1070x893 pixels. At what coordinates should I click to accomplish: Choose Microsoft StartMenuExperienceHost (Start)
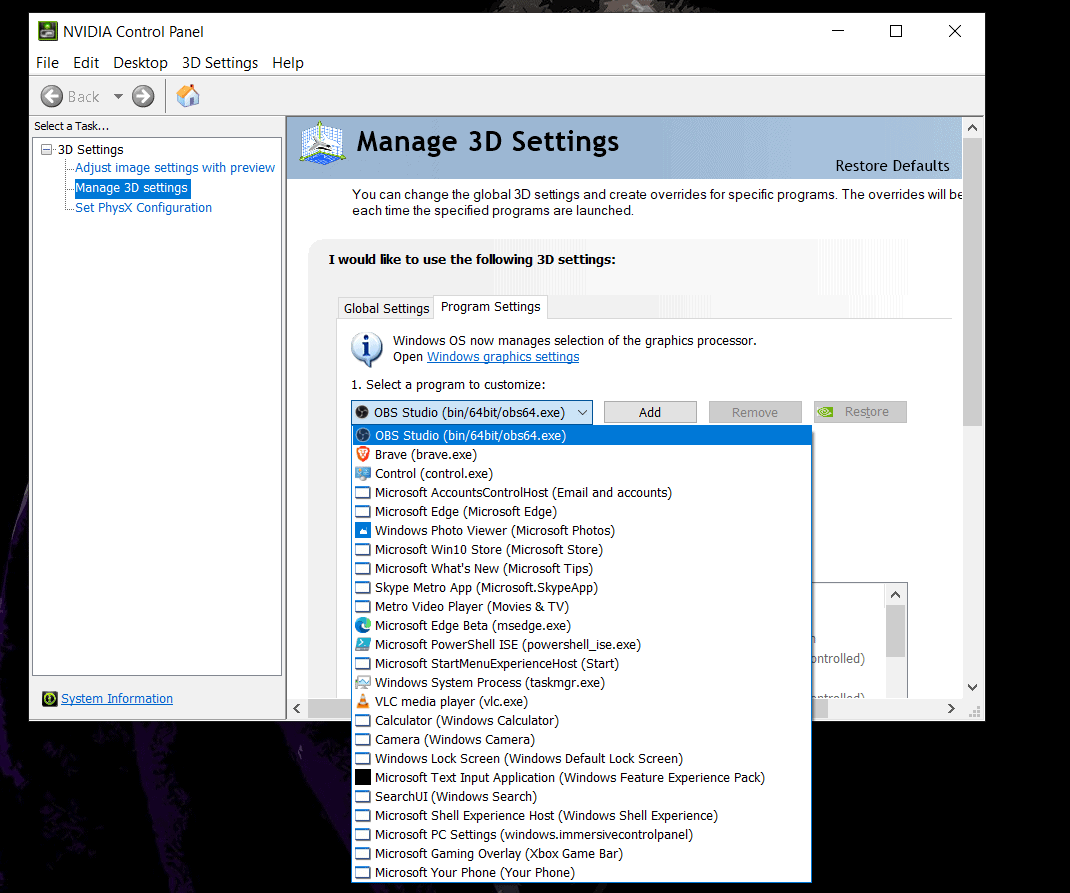[581, 663]
